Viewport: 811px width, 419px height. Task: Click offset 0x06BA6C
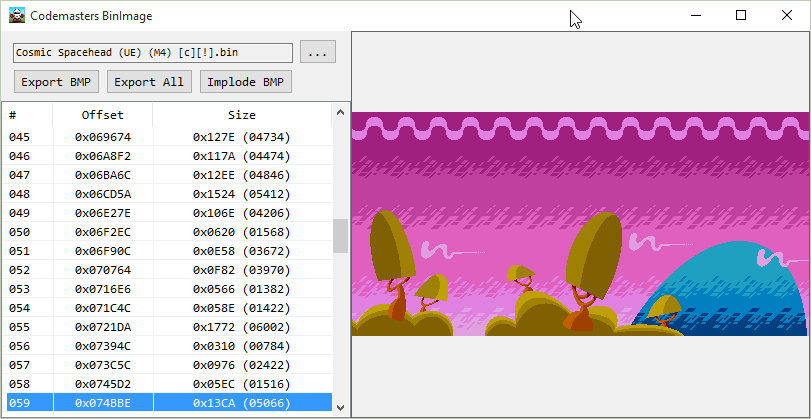click(102, 175)
